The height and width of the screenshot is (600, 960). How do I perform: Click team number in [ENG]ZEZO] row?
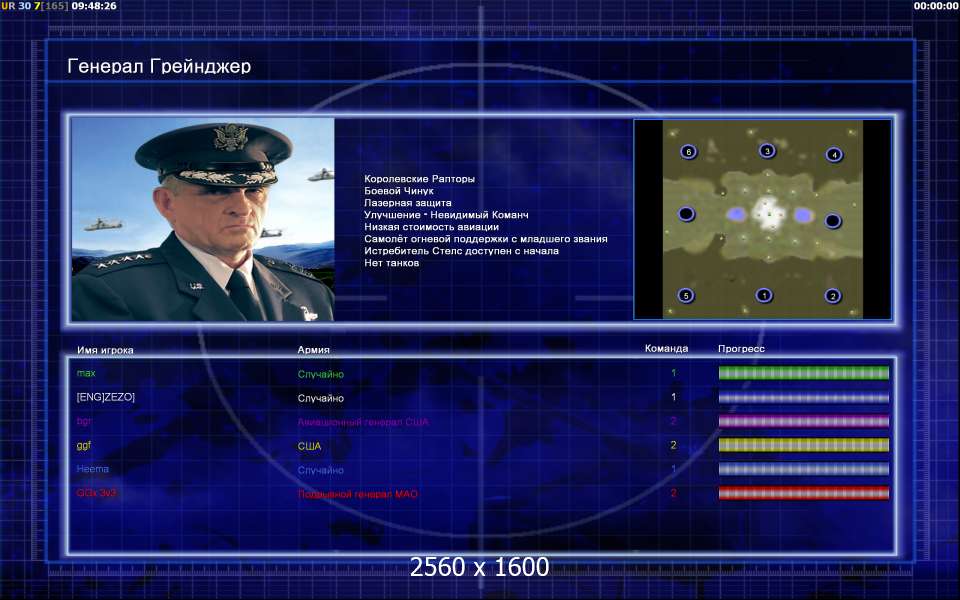[x=673, y=397]
